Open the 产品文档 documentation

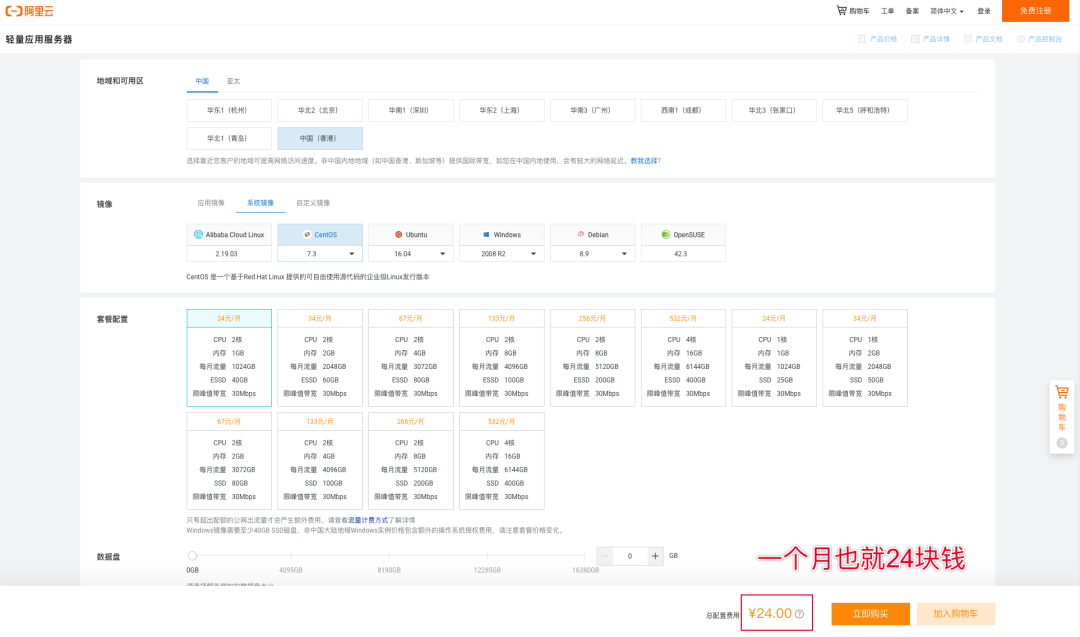point(984,39)
